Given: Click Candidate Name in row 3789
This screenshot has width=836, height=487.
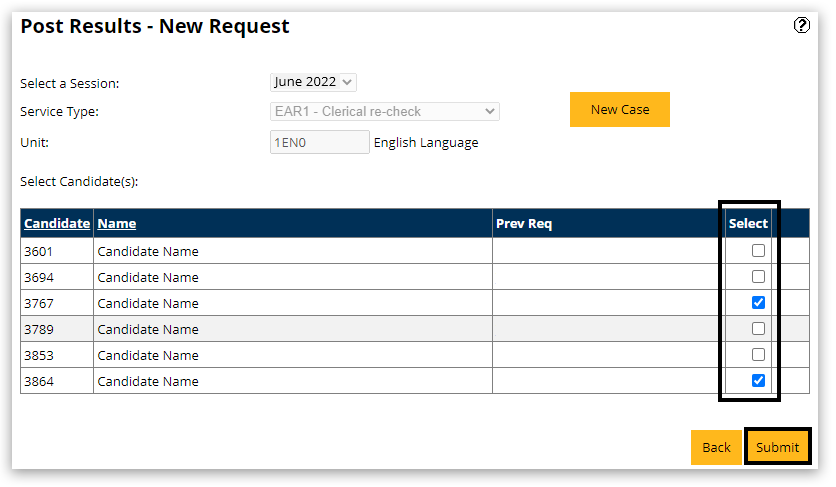Looking at the screenshot, I should point(148,329).
